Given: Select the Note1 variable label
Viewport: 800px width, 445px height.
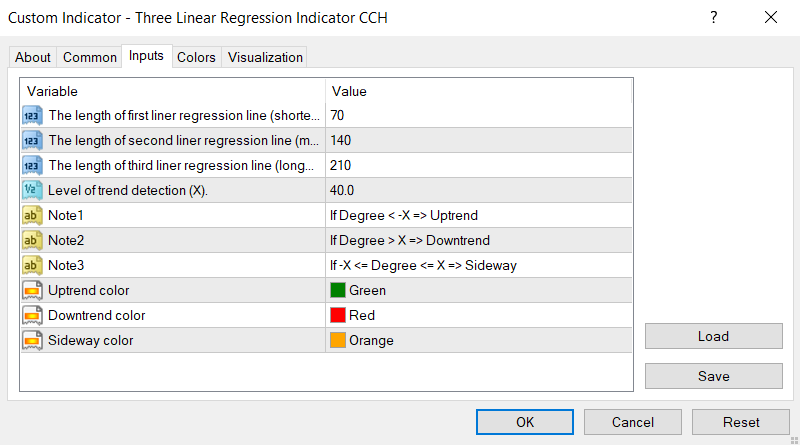Looking at the screenshot, I should pos(66,215).
